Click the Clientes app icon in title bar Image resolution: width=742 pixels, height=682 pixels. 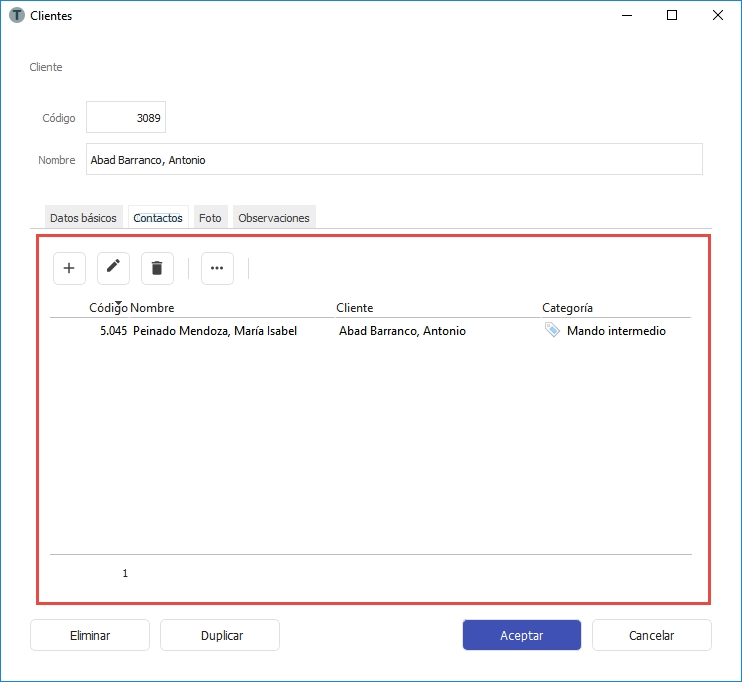click(16, 16)
